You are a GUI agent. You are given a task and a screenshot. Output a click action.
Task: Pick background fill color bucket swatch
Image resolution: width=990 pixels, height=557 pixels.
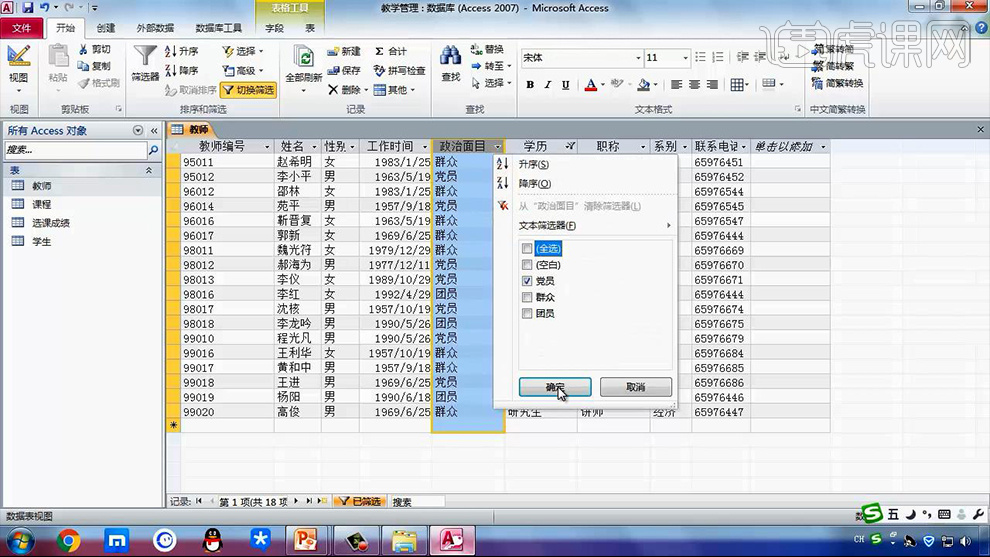[x=643, y=85]
